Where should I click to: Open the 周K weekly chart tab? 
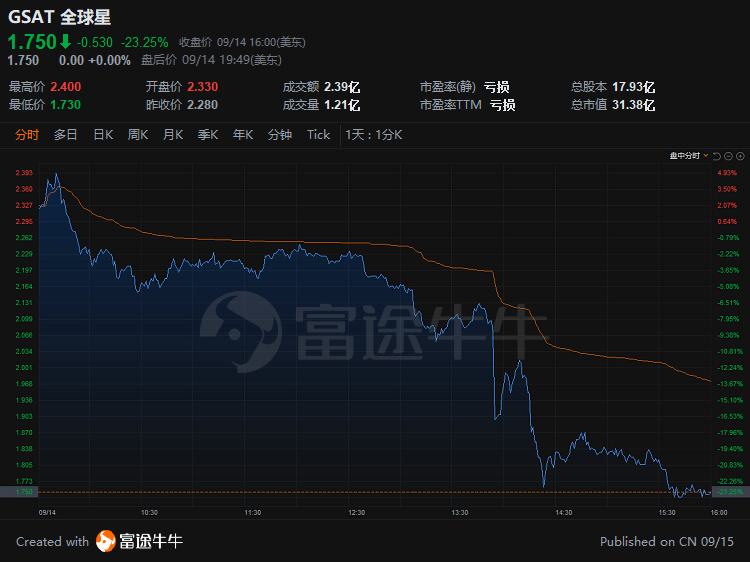tap(138, 135)
